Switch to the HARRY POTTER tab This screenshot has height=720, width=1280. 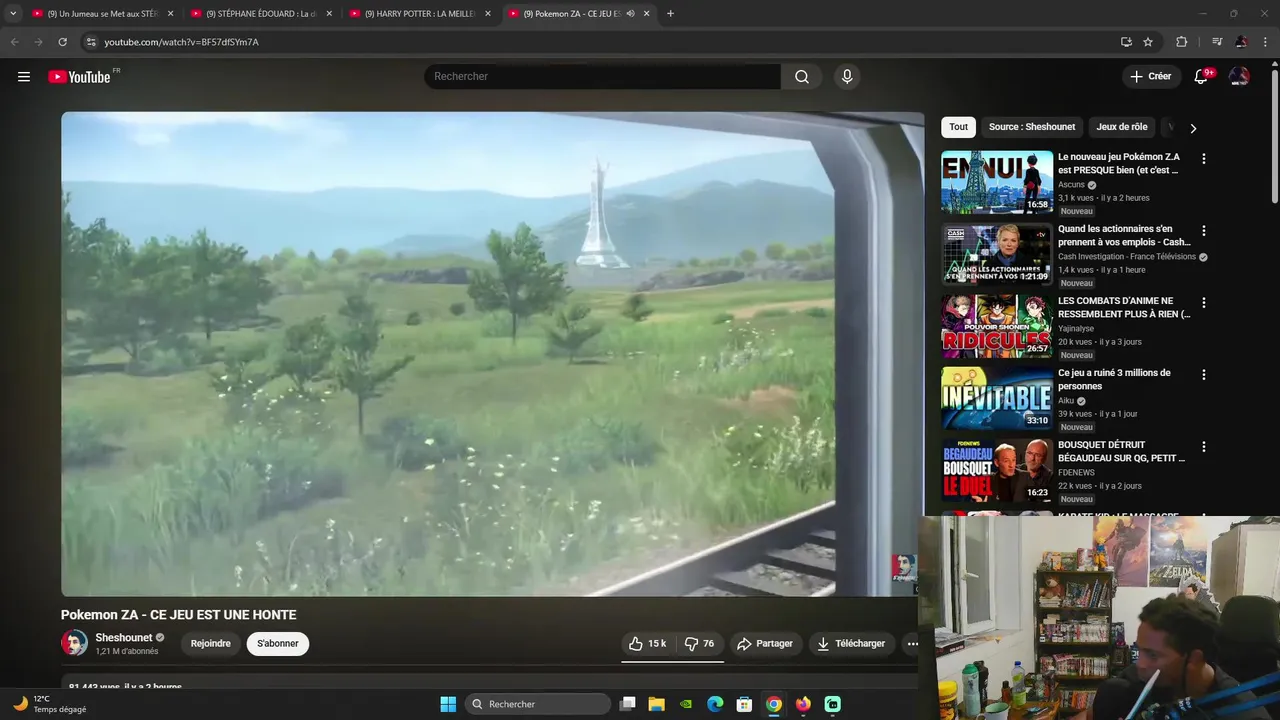point(418,14)
